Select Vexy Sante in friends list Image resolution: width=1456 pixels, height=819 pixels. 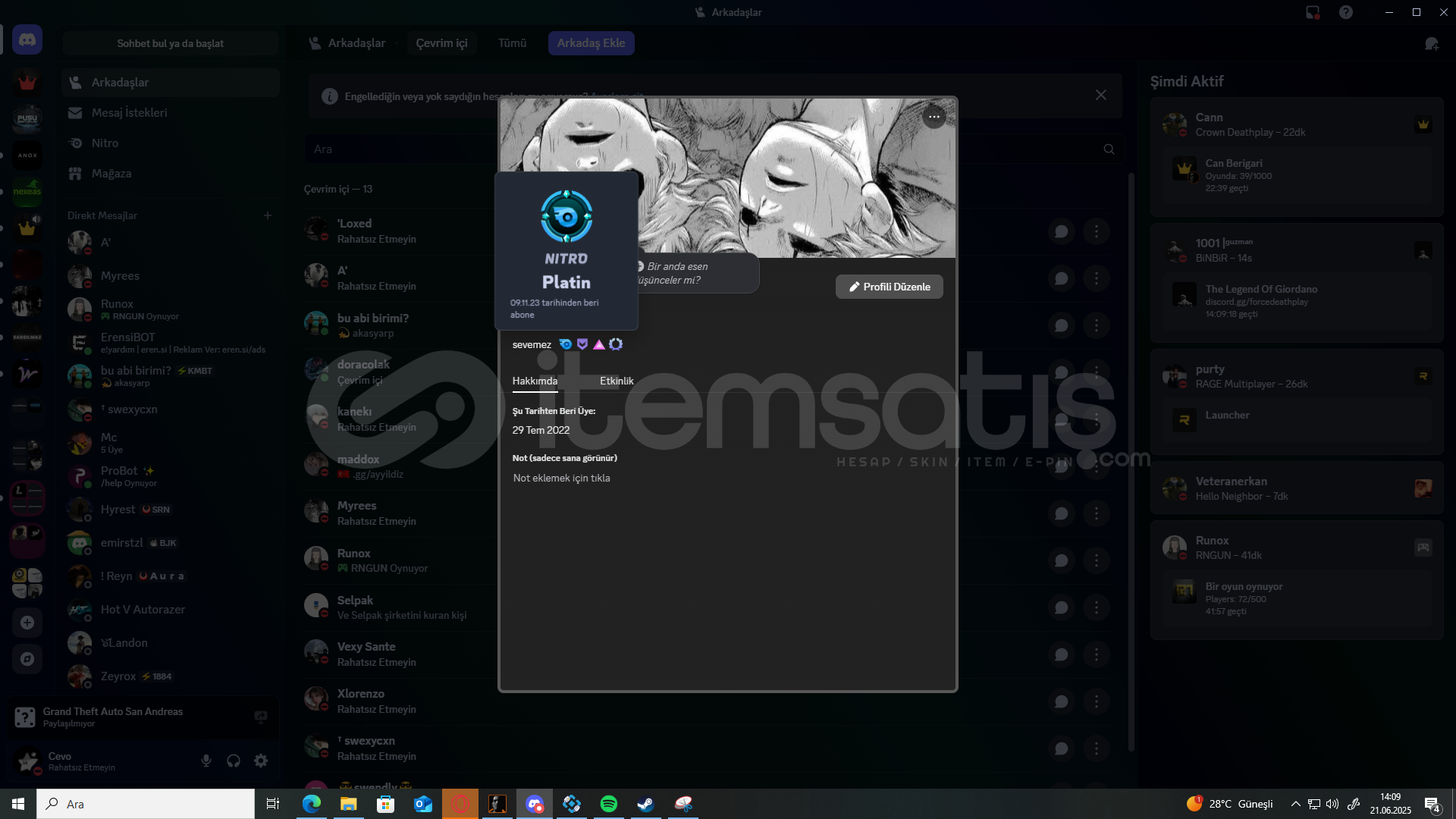(x=706, y=654)
